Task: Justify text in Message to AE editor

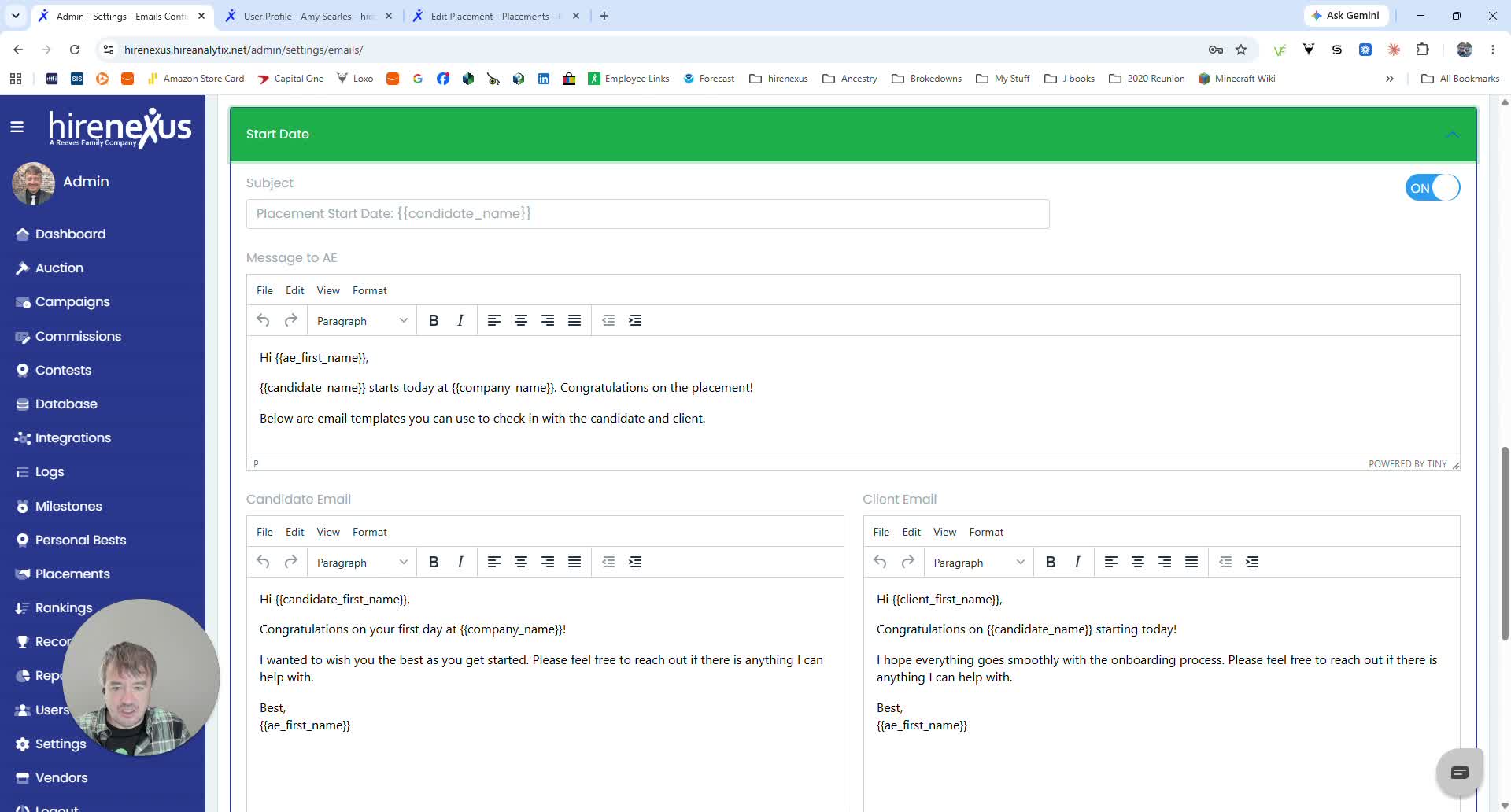Action: pyautogui.click(x=574, y=320)
